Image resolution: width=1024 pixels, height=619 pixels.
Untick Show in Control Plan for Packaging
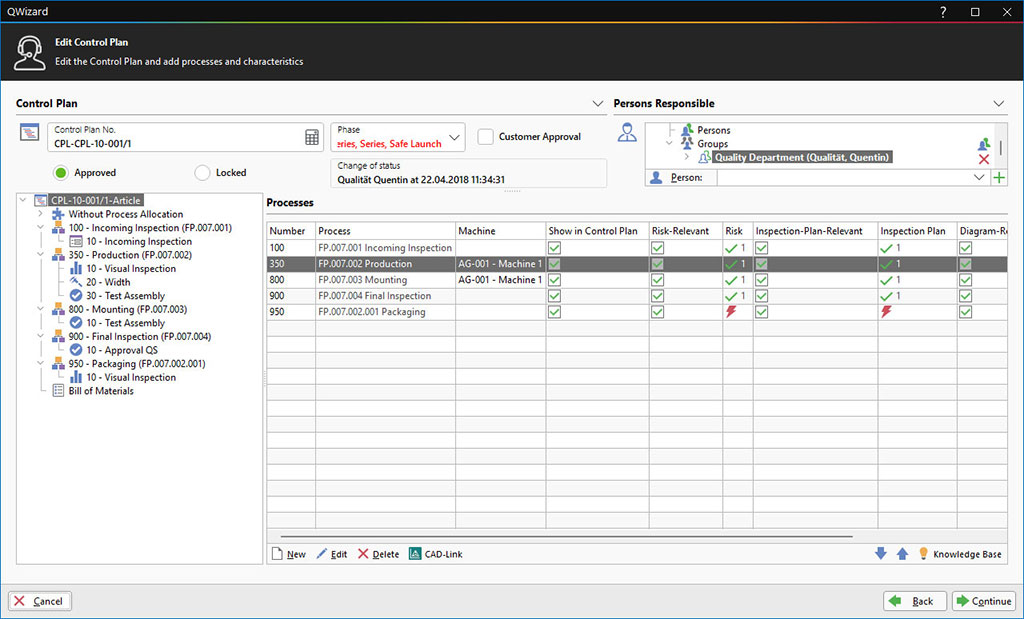(x=554, y=312)
